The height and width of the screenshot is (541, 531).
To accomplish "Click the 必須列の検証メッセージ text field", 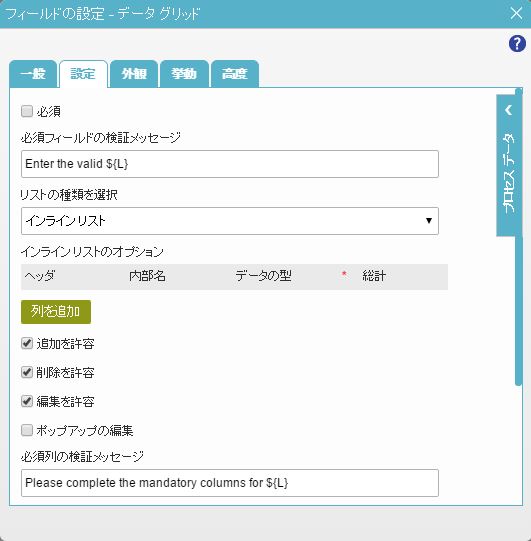I will (x=230, y=483).
